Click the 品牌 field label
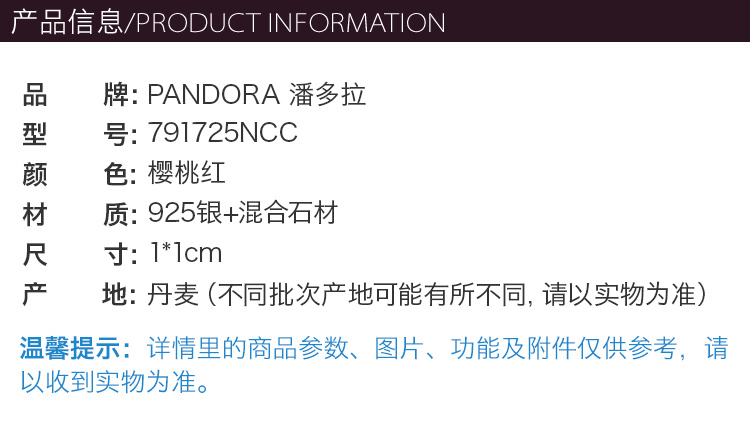The image size is (750, 433). (80, 95)
